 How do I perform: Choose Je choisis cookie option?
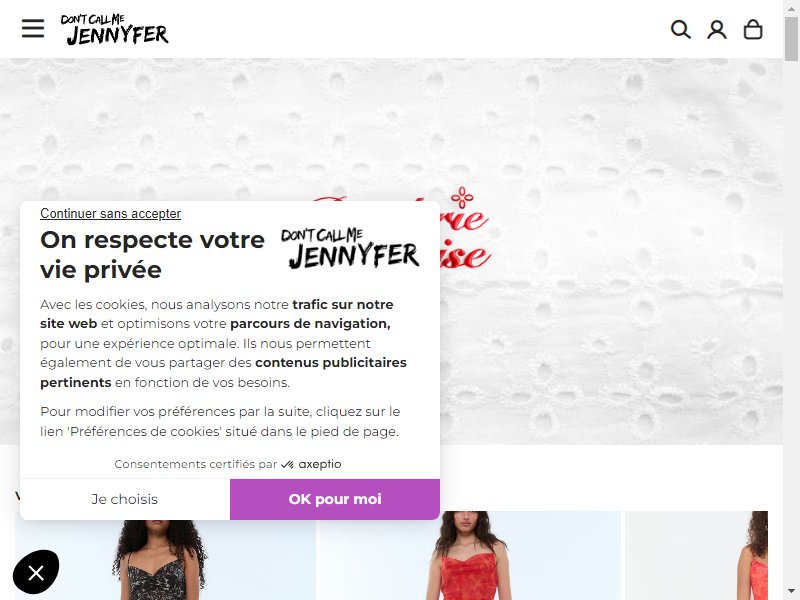point(125,499)
